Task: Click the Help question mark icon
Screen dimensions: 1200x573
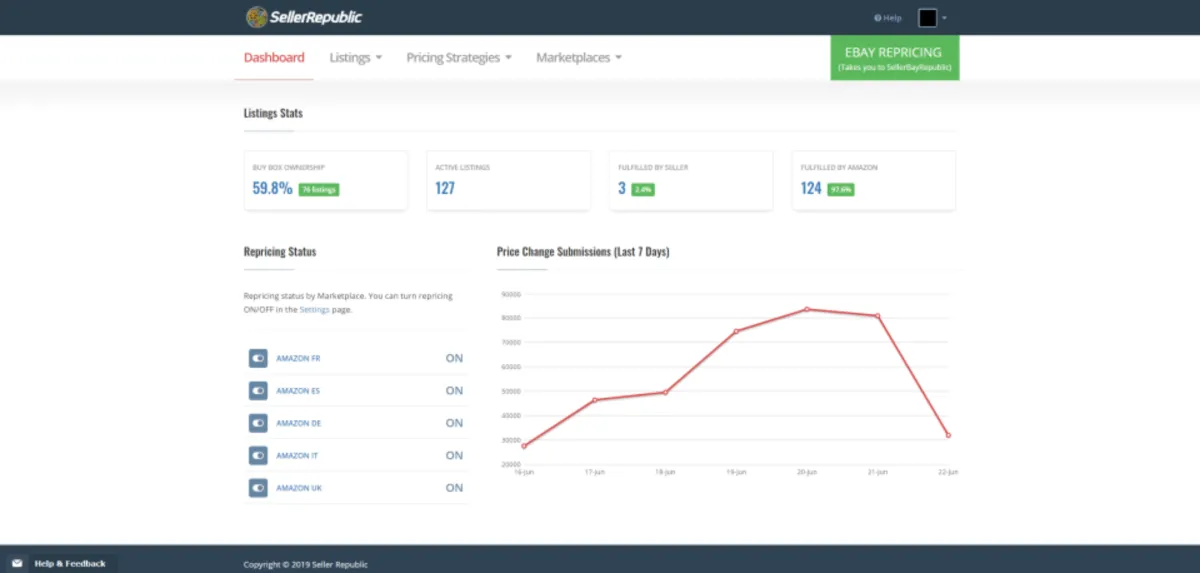Action: pyautogui.click(x=877, y=18)
